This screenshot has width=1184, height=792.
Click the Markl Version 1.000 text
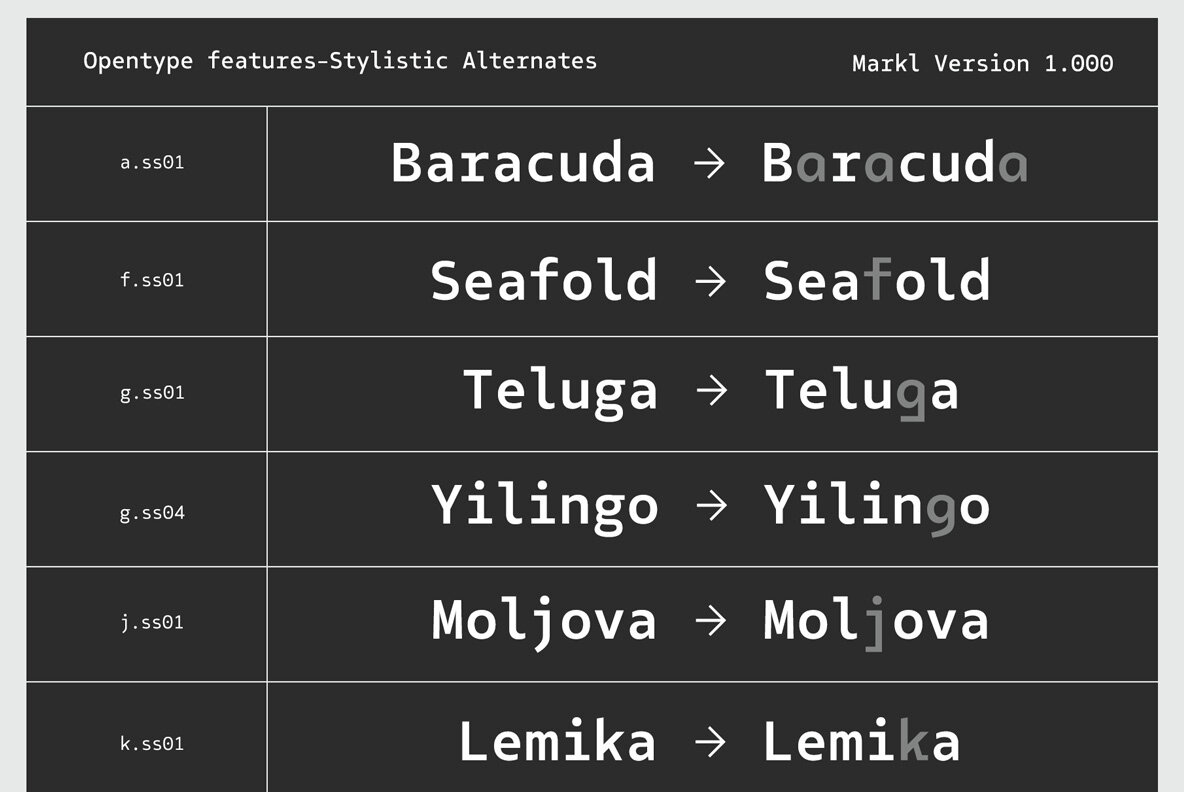pyautogui.click(x=982, y=64)
